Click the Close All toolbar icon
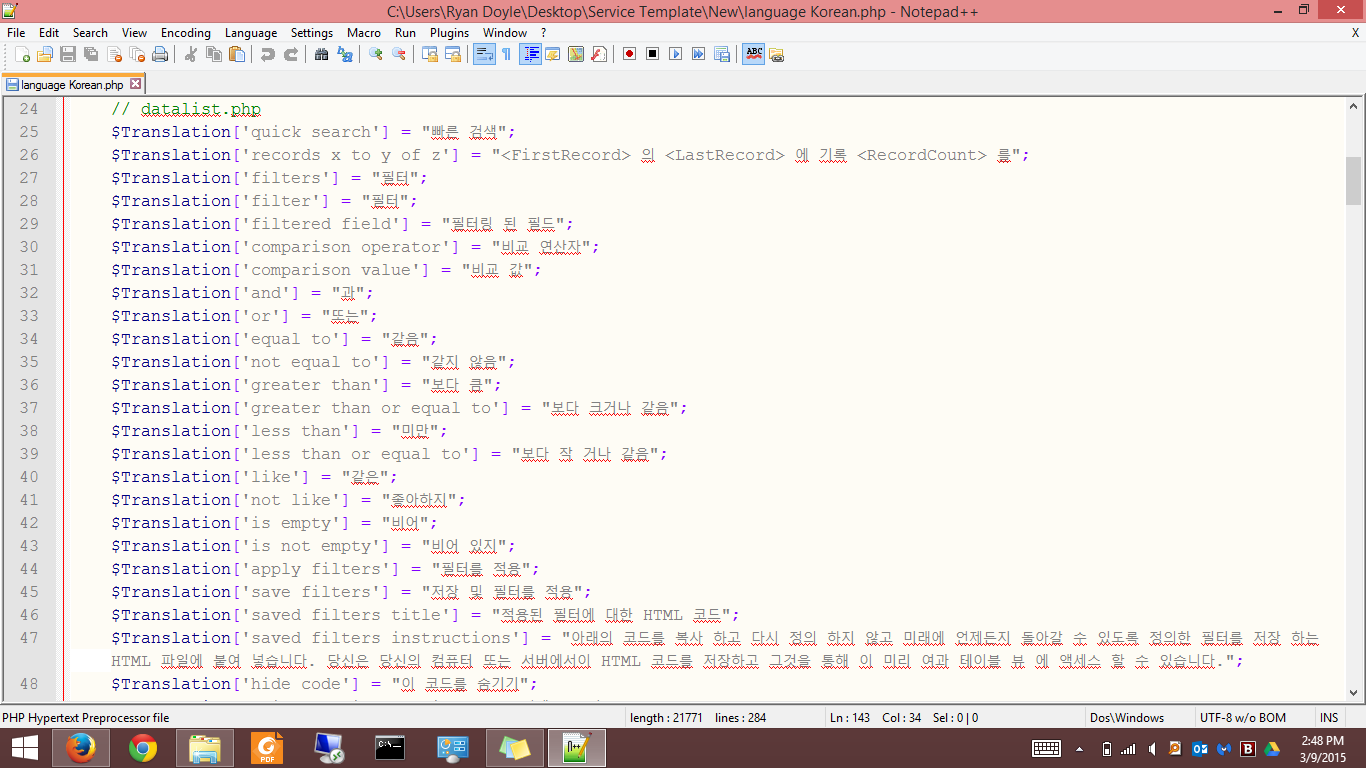 (x=137, y=54)
